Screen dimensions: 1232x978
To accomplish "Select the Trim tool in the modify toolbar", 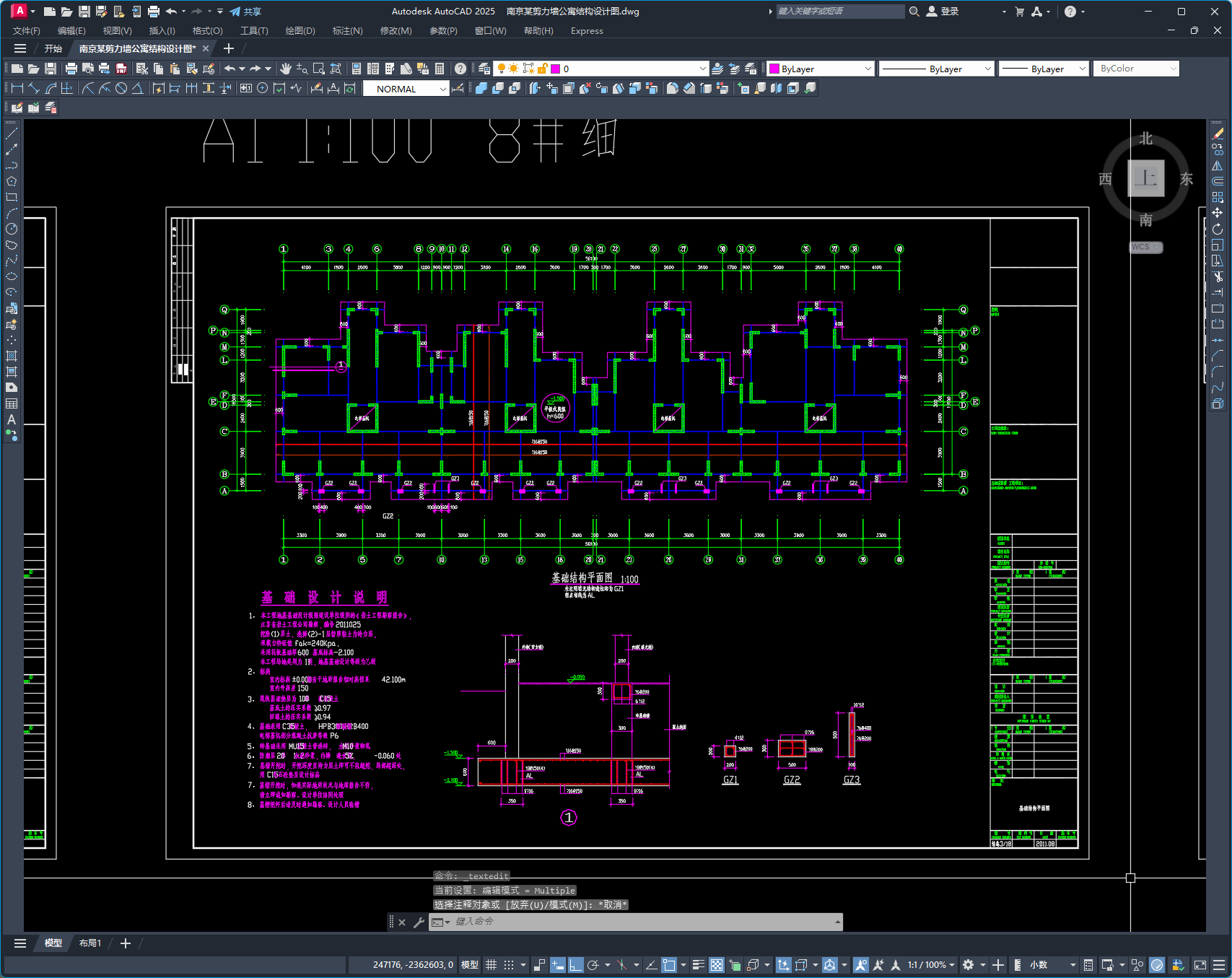I will tap(1218, 276).
